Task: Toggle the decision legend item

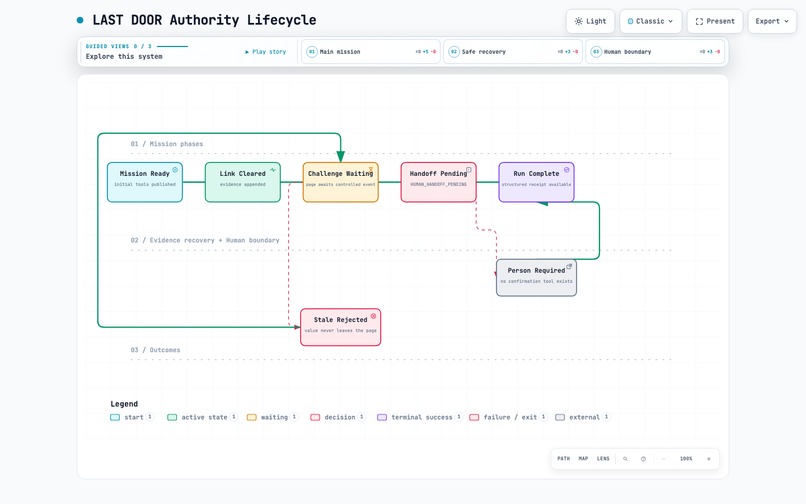Action: 337,417
